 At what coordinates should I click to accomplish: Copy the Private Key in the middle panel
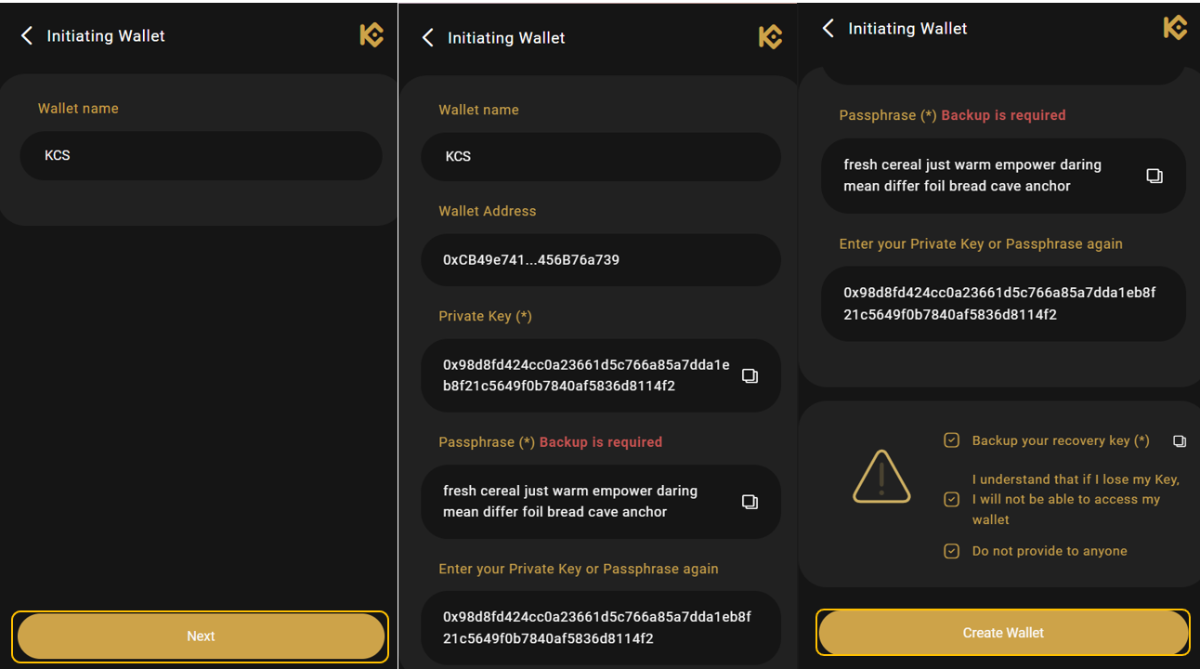(749, 376)
